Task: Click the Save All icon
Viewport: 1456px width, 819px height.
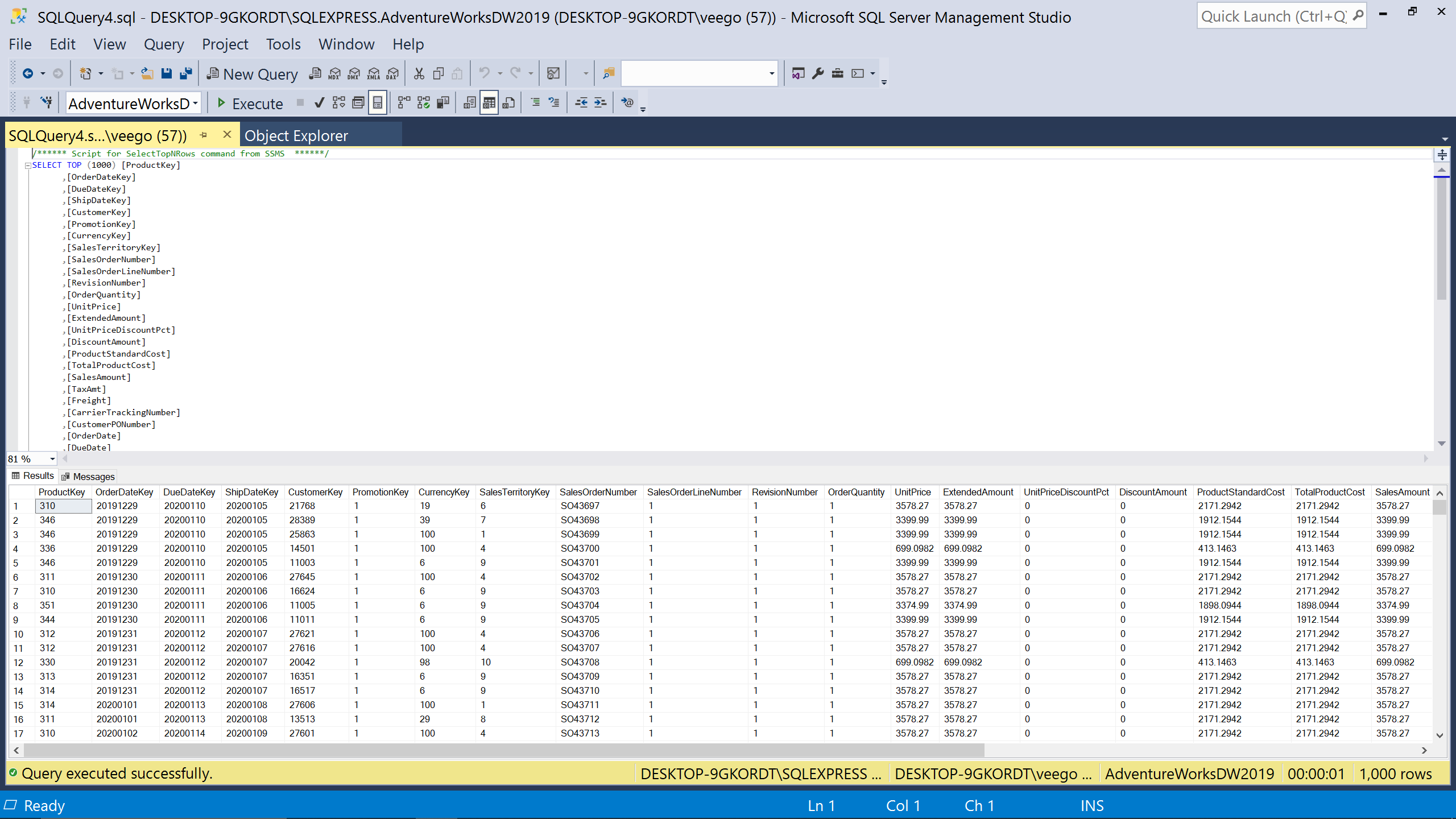Action: pos(185,73)
